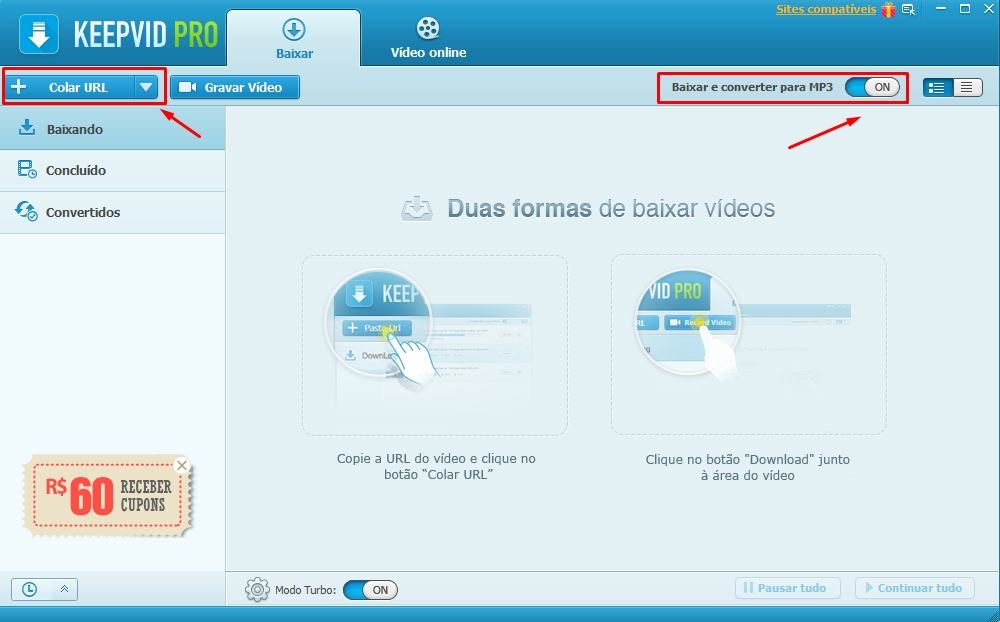Image resolution: width=1000 pixels, height=622 pixels.
Task: Select Baixando in the sidebar
Action: (x=112, y=129)
